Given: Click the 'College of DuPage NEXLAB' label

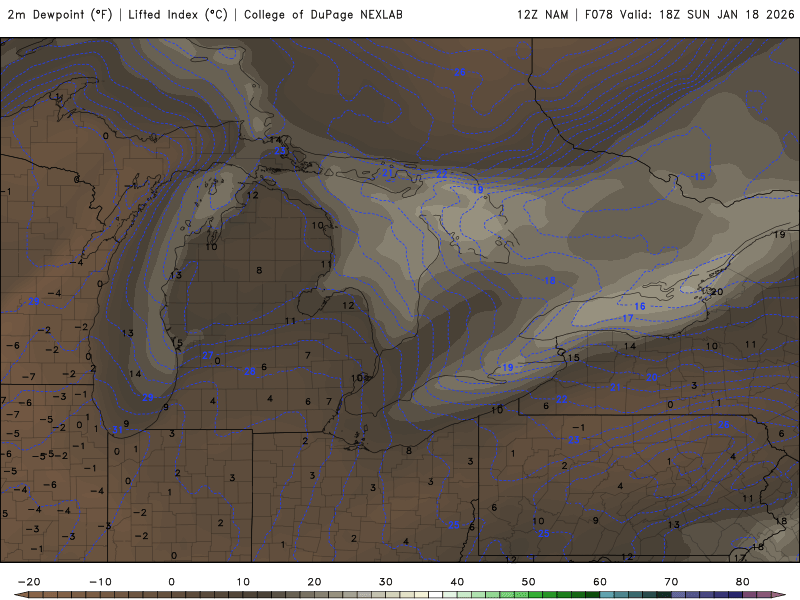Looking at the screenshot, I should coord(323,15).
